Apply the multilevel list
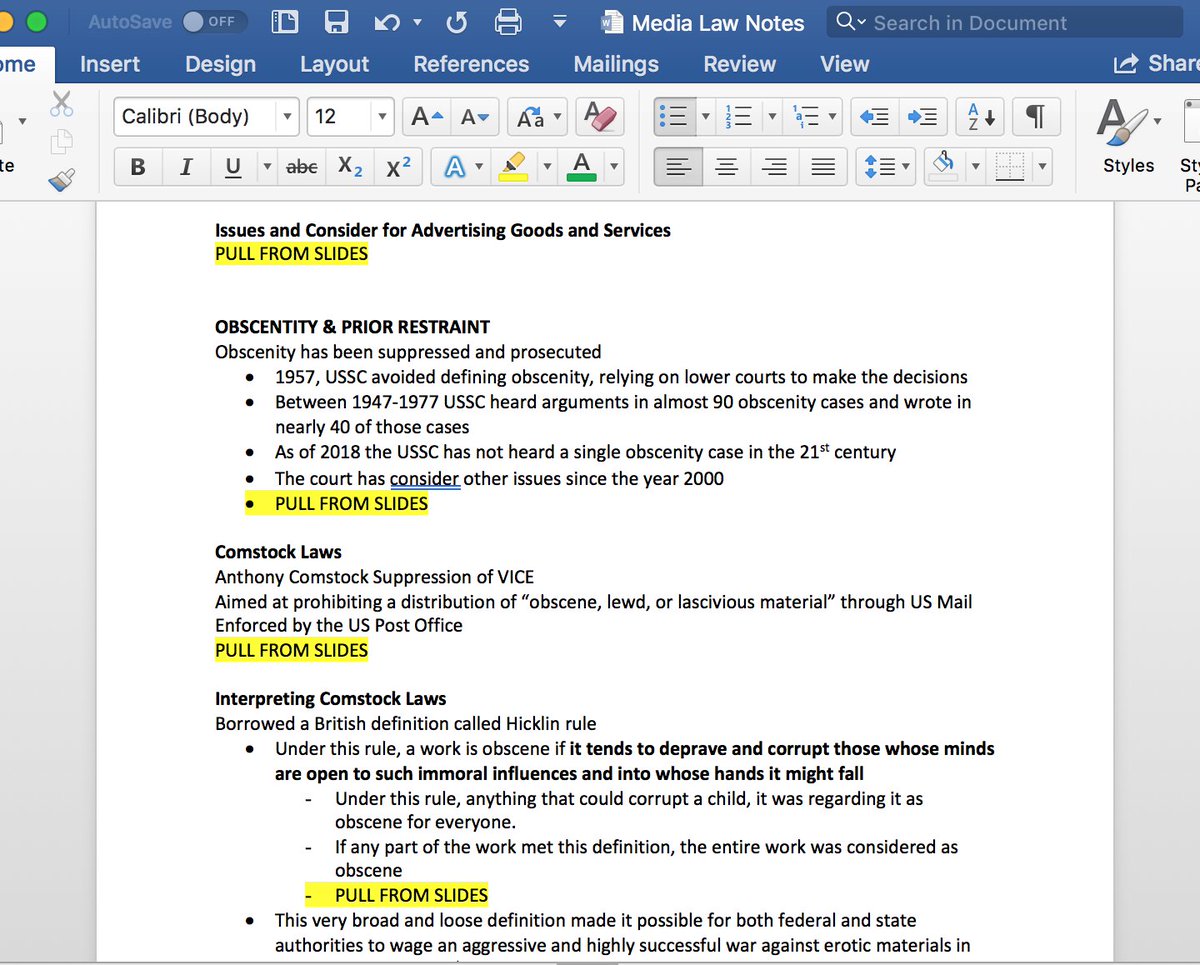1200x965 pixels. (x=807, y=117)
